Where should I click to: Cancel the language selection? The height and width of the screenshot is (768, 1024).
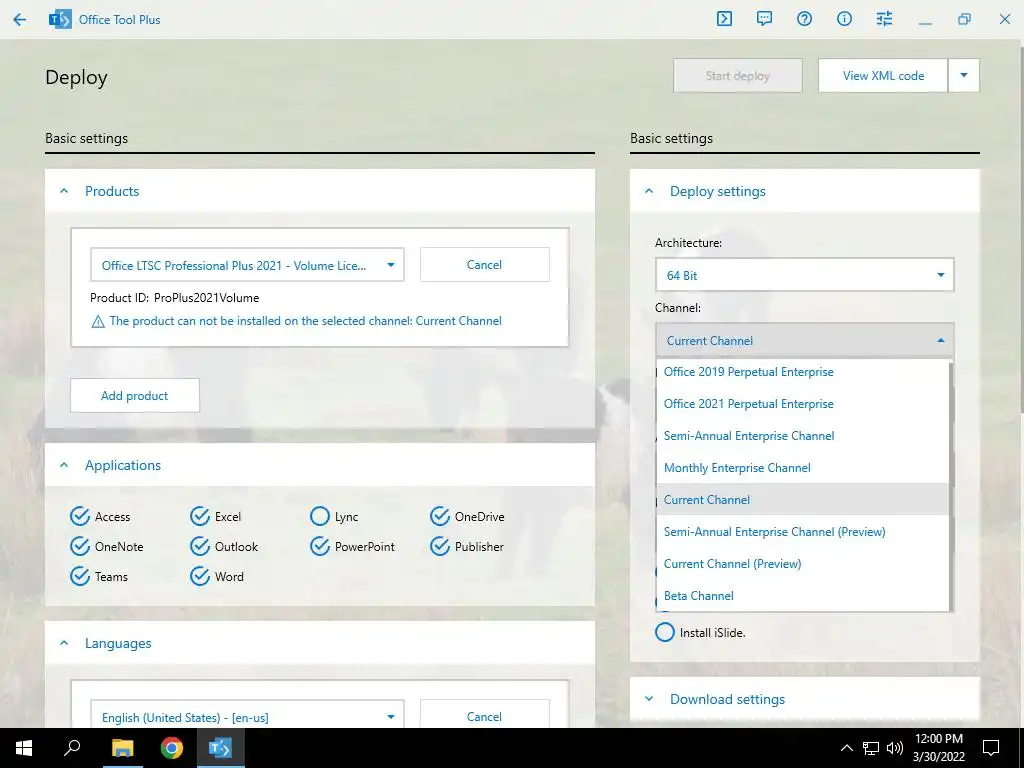coord(485,716)
